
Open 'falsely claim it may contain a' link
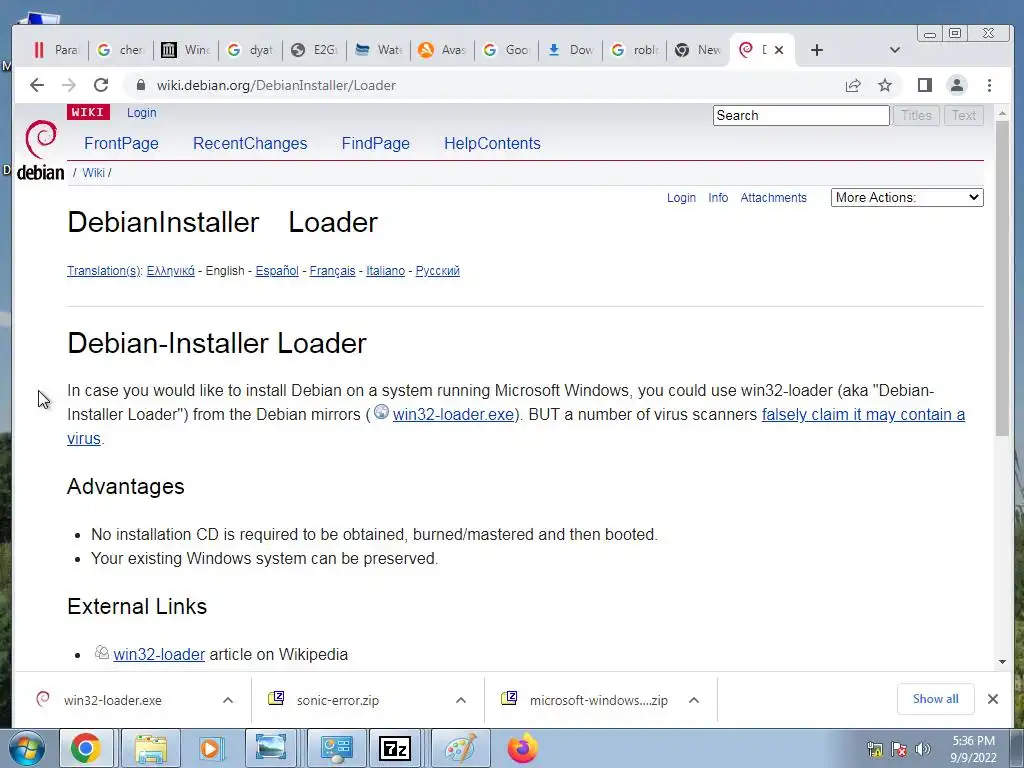coord(863,415)
